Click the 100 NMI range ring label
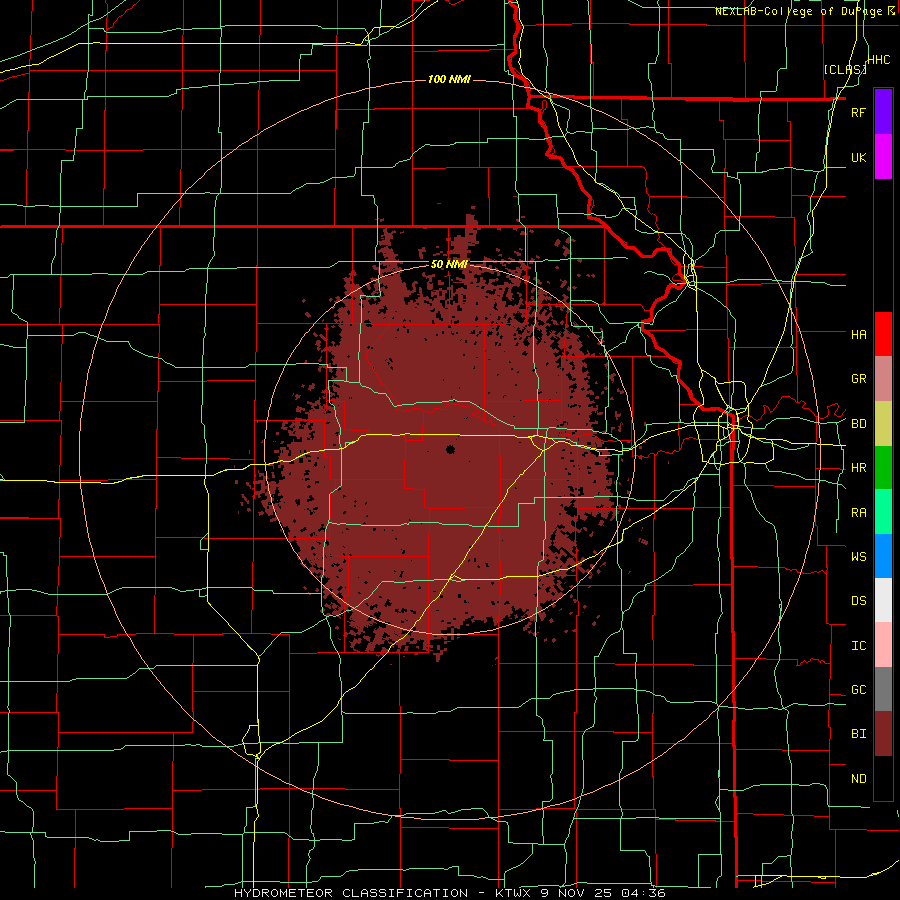This screenshot has height=900, width=900. click(449, 79)
